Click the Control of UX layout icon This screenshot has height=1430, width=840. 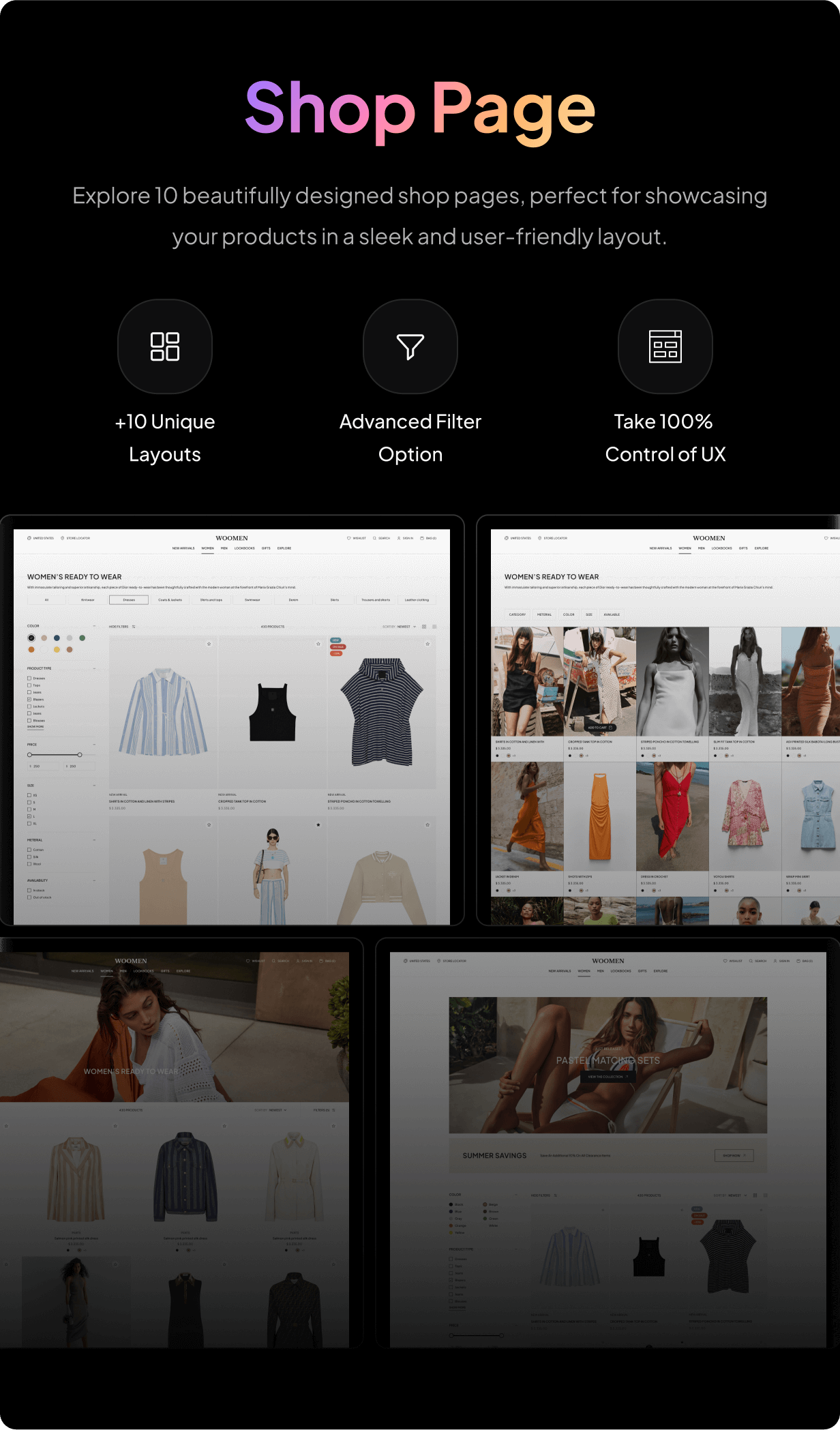665,346
